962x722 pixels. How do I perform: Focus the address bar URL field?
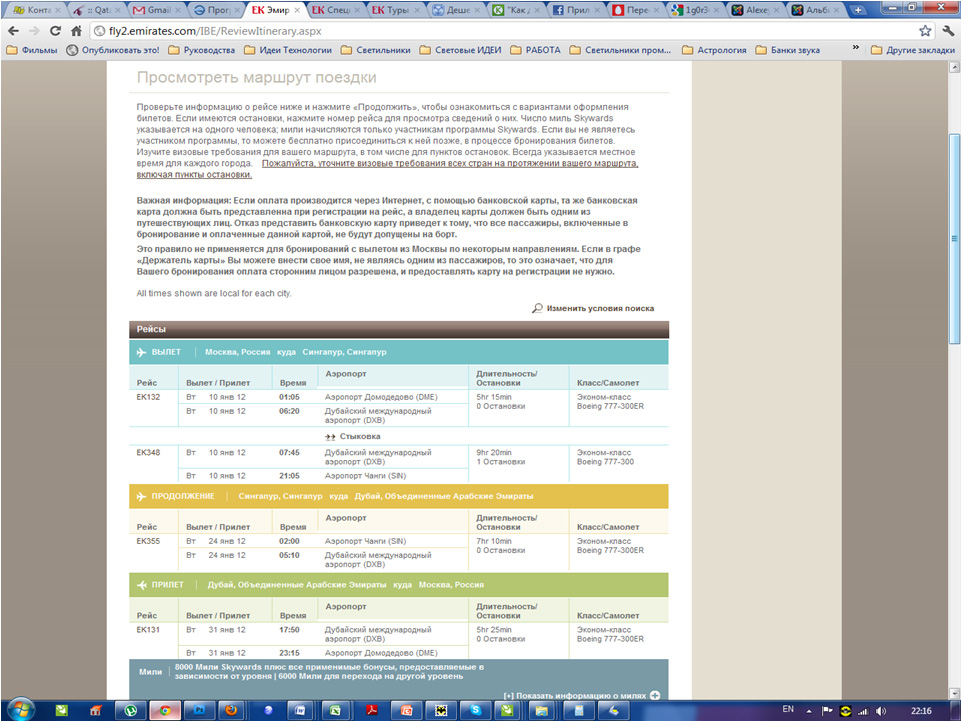click(x=503, y=31)
